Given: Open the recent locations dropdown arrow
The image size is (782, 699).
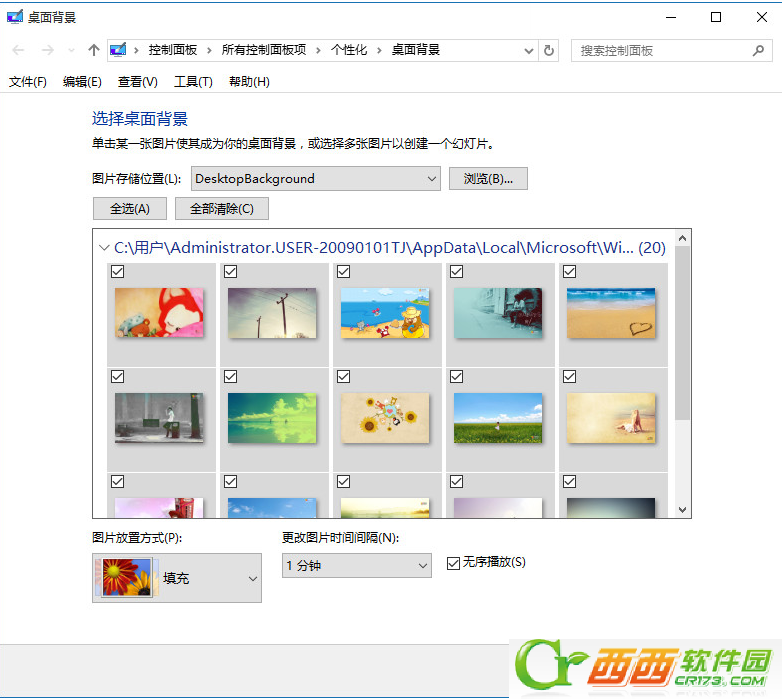Looking at the screenshot, I should 71,50.
